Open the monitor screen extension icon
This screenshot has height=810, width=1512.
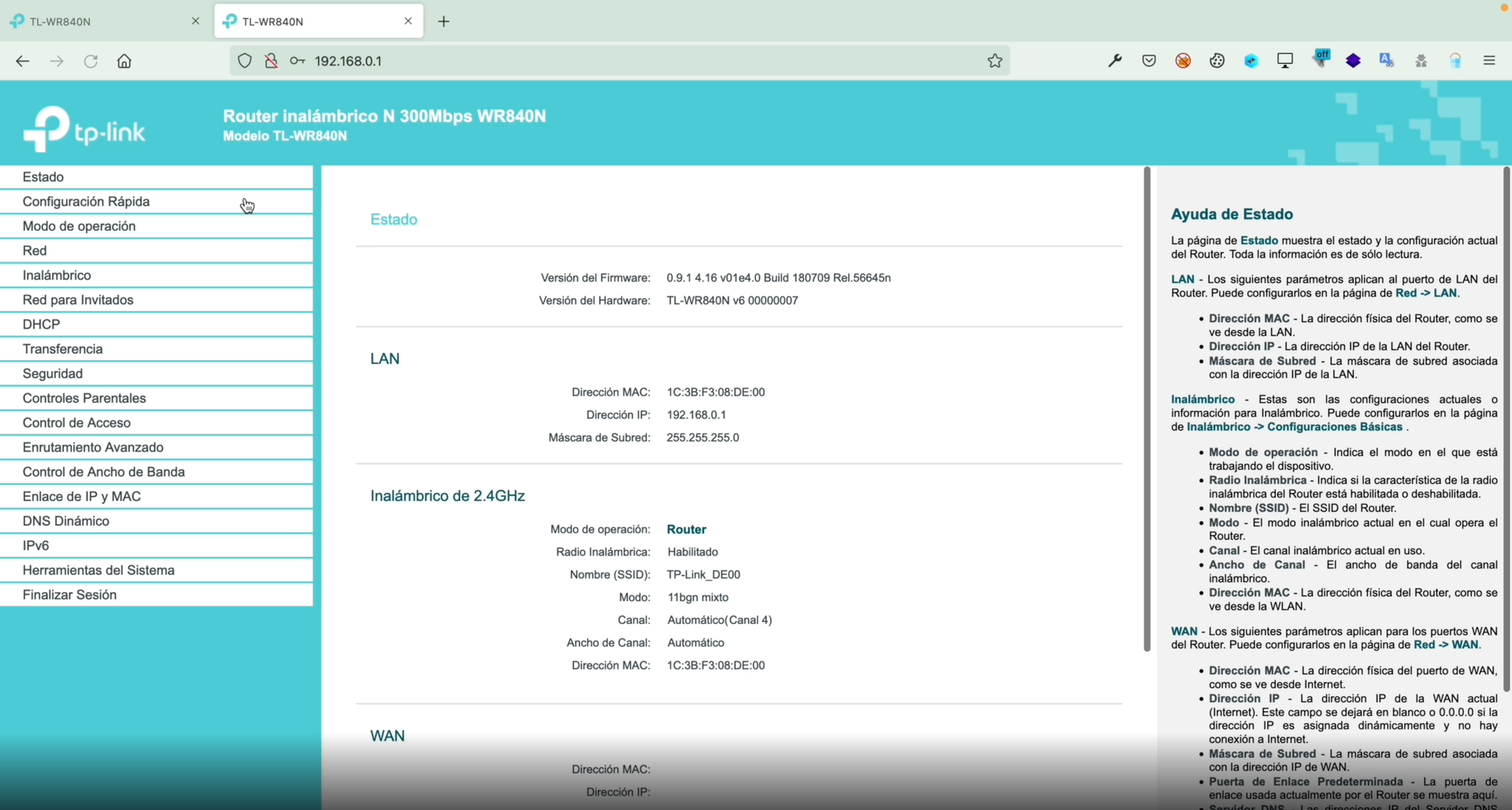[x=1285, y=61]
